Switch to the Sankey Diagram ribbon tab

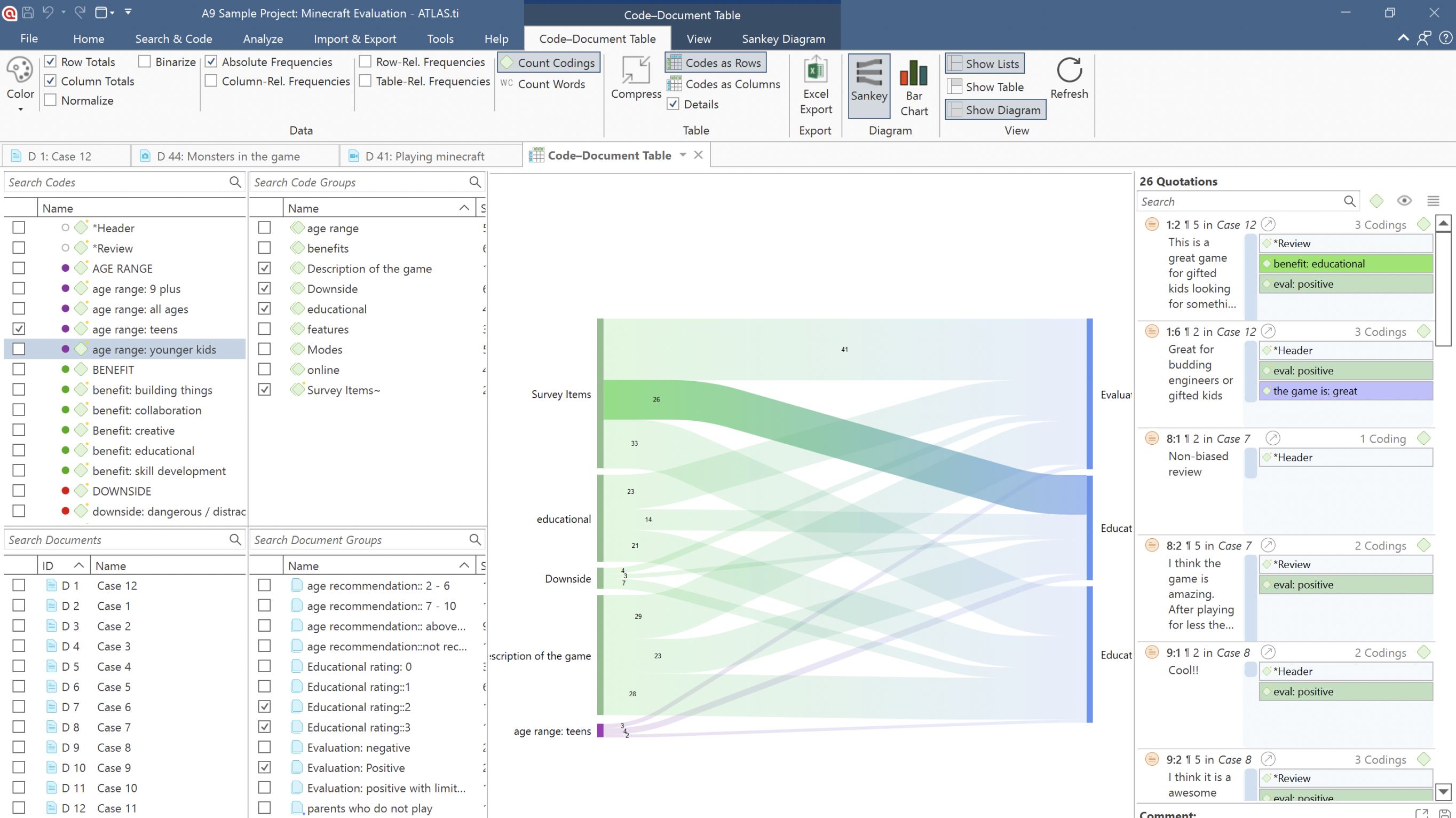tap(783, 38)
